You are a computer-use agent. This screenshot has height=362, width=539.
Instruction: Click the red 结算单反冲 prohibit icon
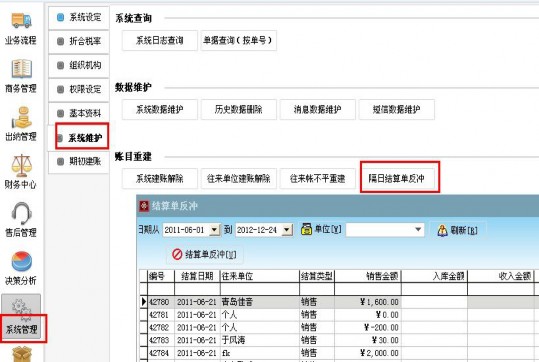click(x=177, y=254)
